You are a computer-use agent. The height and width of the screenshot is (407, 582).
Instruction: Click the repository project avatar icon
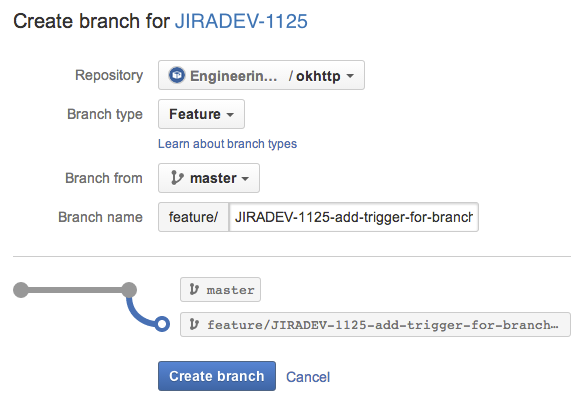(177, 75)
